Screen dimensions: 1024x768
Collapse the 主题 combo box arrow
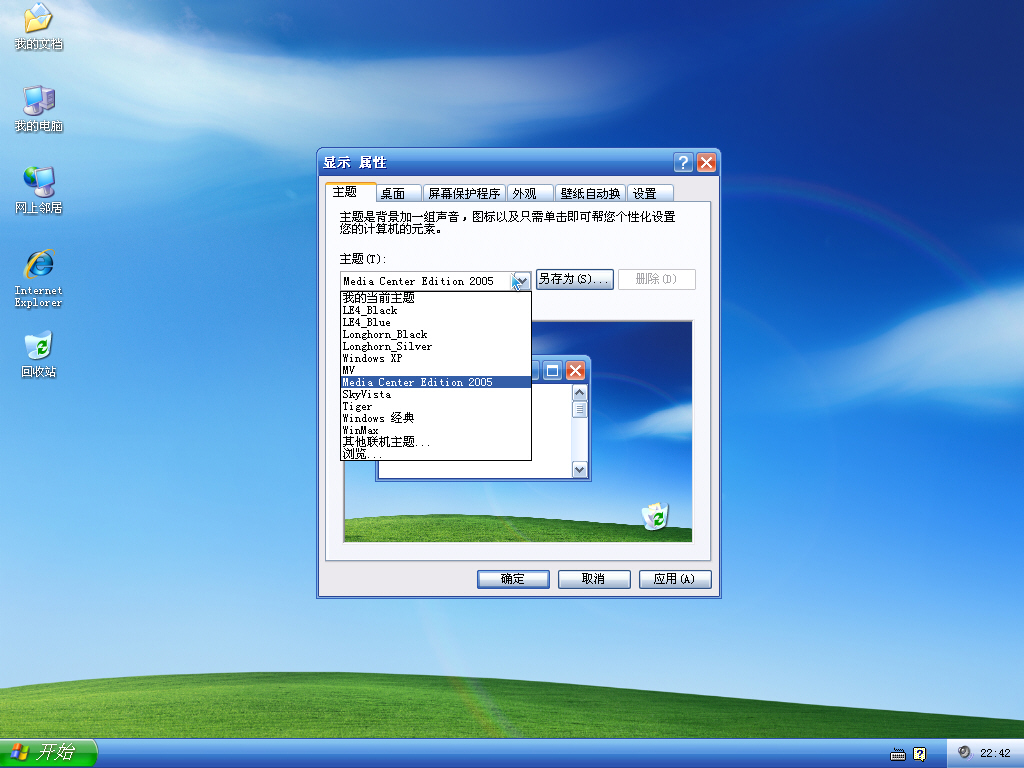click(x=520, y=281)
